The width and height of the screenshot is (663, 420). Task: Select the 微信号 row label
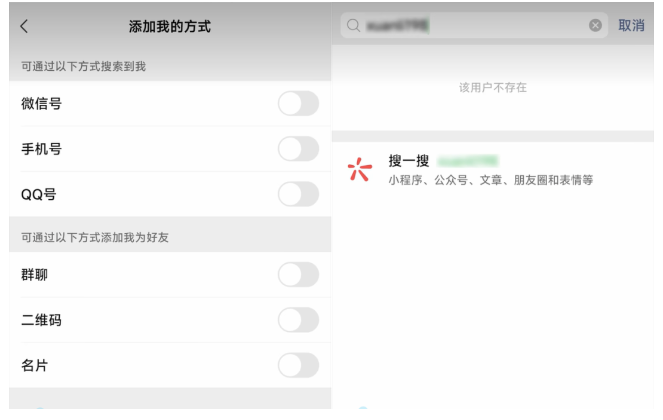[x=41, y=104]
